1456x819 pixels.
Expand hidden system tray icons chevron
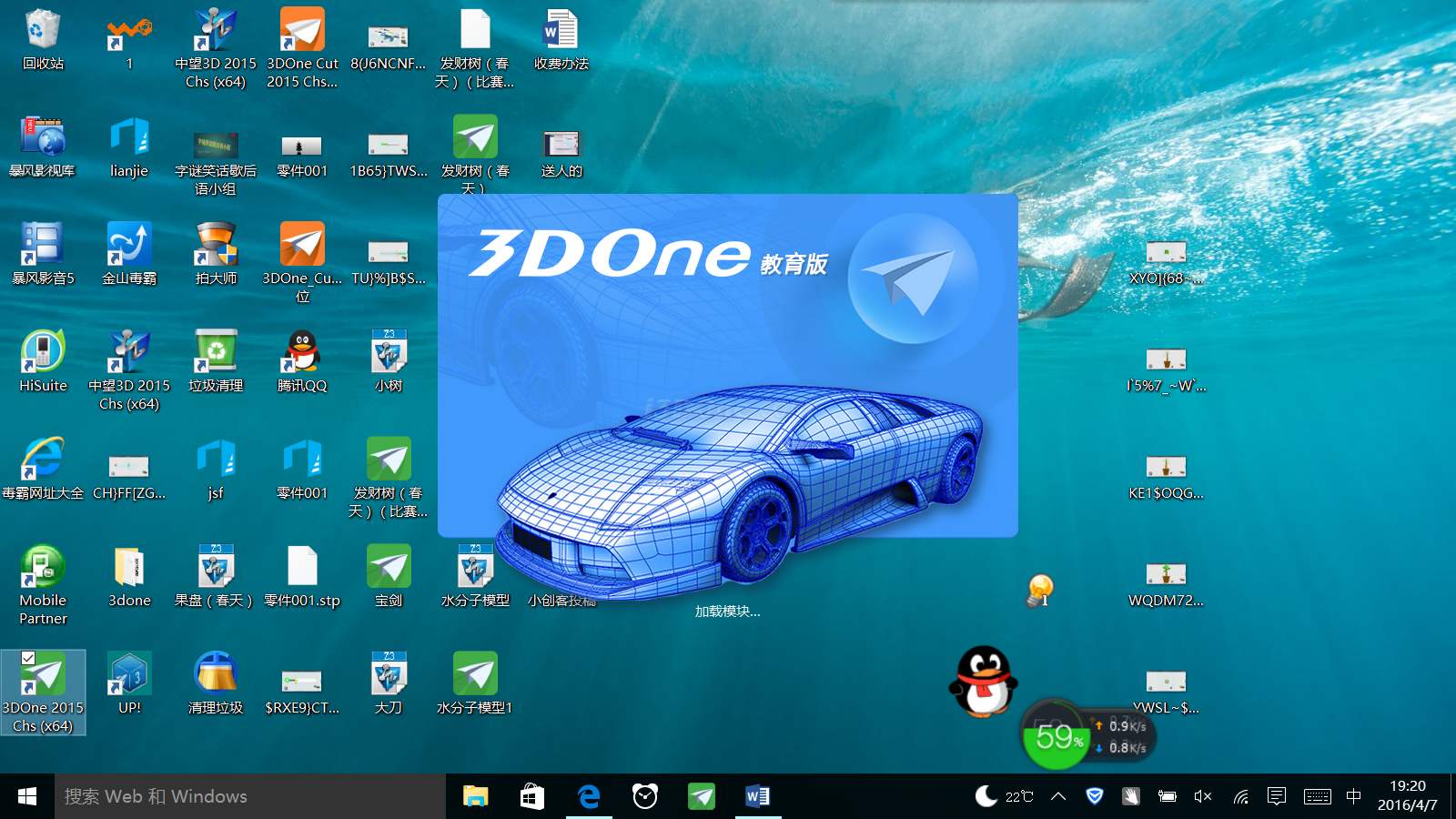coord(1058,796)
